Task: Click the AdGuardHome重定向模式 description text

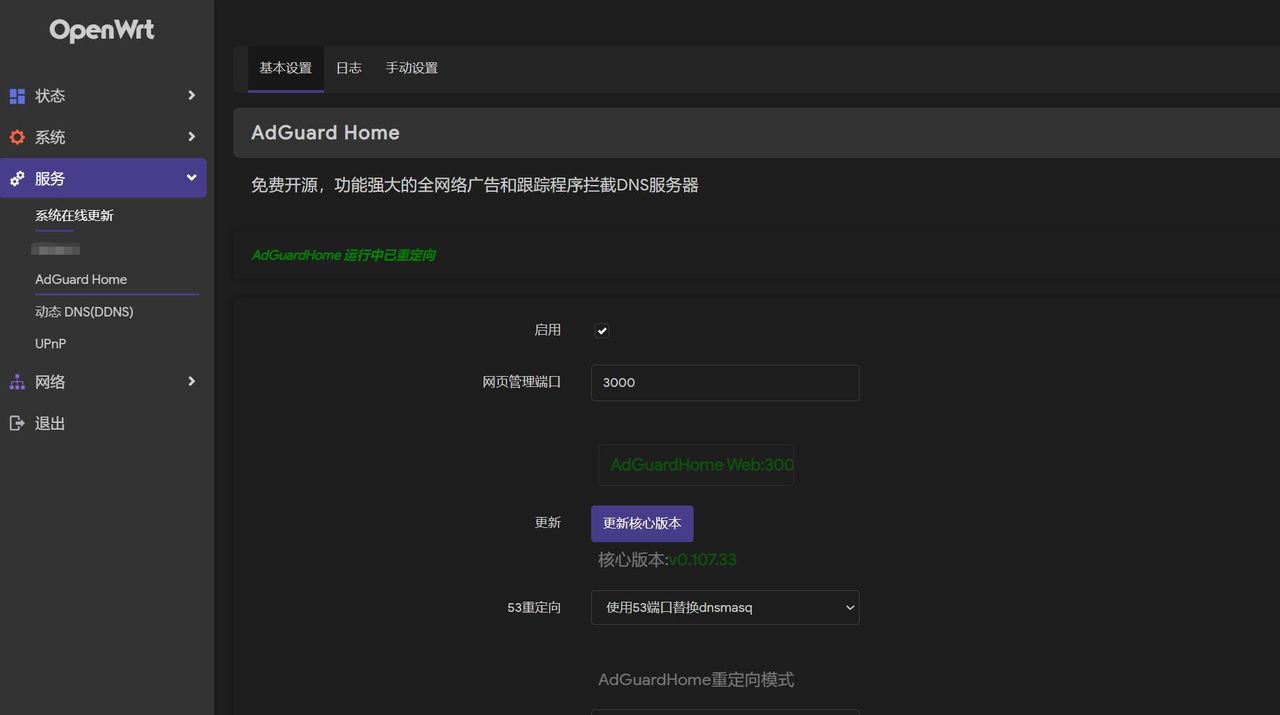Action: 696,680
